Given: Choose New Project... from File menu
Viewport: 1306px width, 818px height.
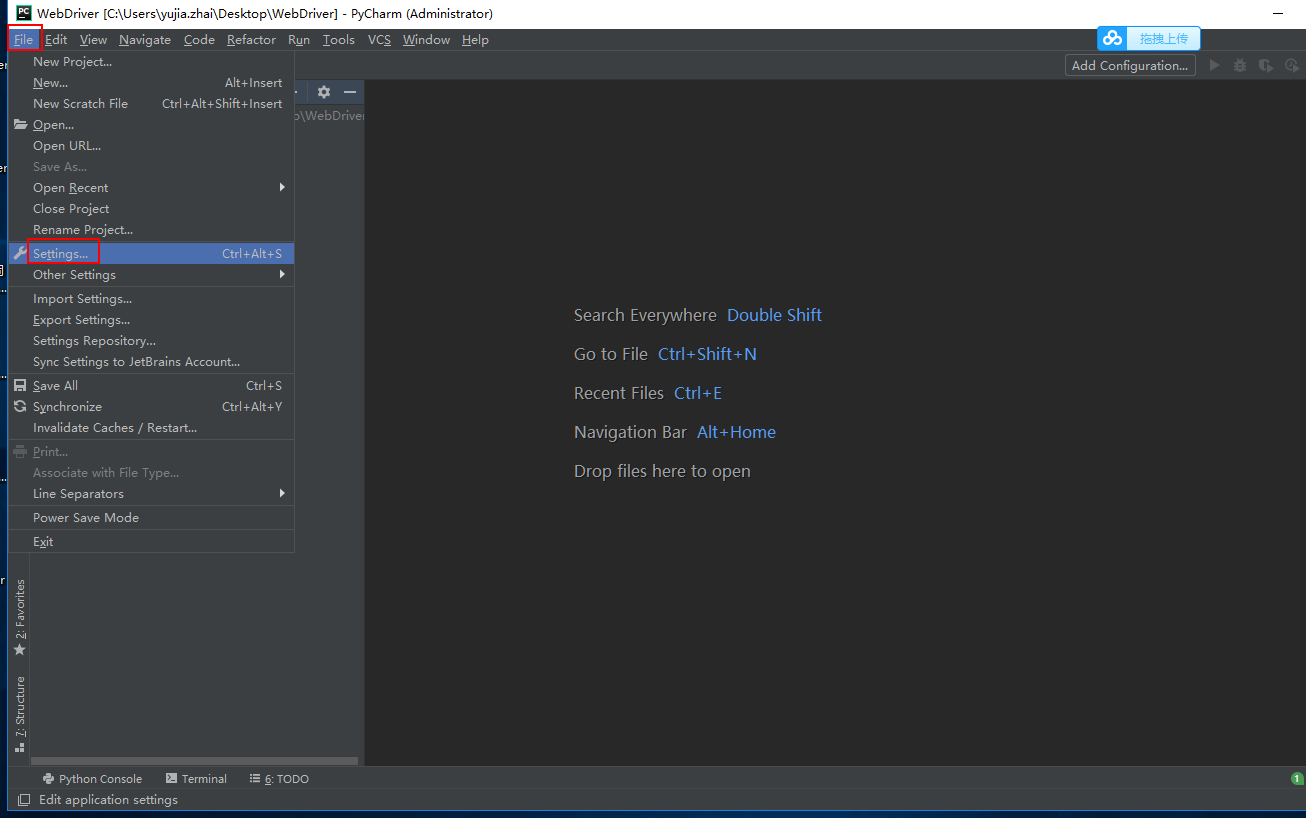Looking at the screenshot, I should pos(151,62).
